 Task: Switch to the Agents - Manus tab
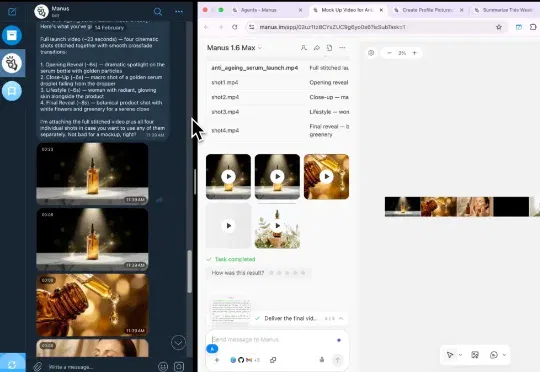(259, 10)
